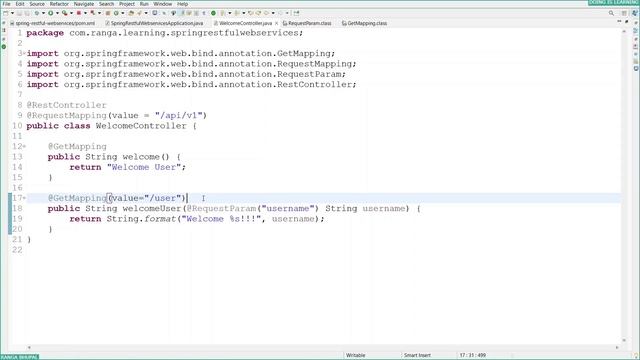Viewport: 640px width, 360px height.
Task: Click on the @RestController annotation
Action: (67, 105)
